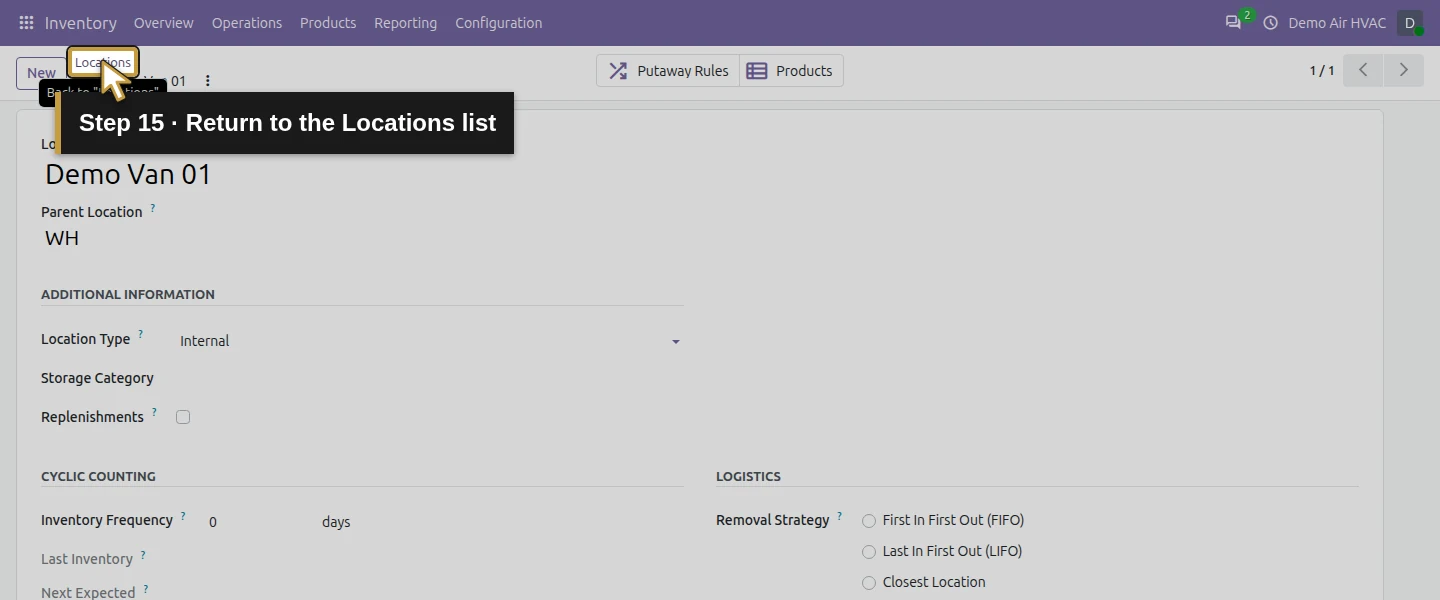Image resolution: width=1440 pixels, height=600 pixels.
Task: Show help tooltip for Replenishments
Action: pyautogui.click(x=154, y=413)
